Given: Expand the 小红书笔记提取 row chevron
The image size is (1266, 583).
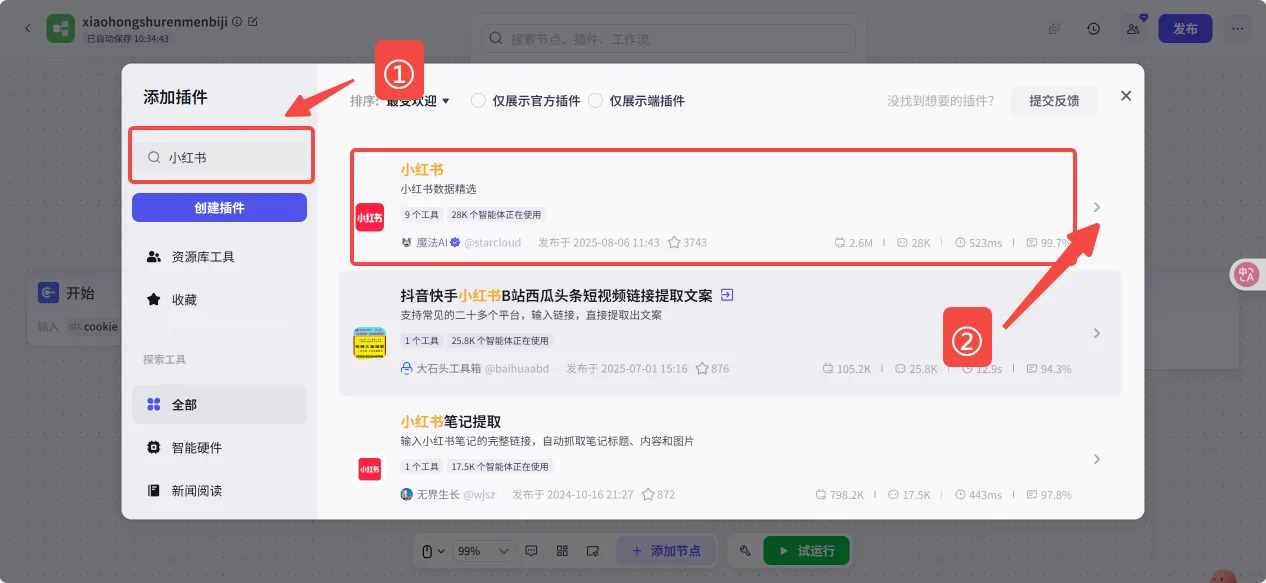Looking at the screenshot, I should pyautogui.click(x=1097, y=459).
